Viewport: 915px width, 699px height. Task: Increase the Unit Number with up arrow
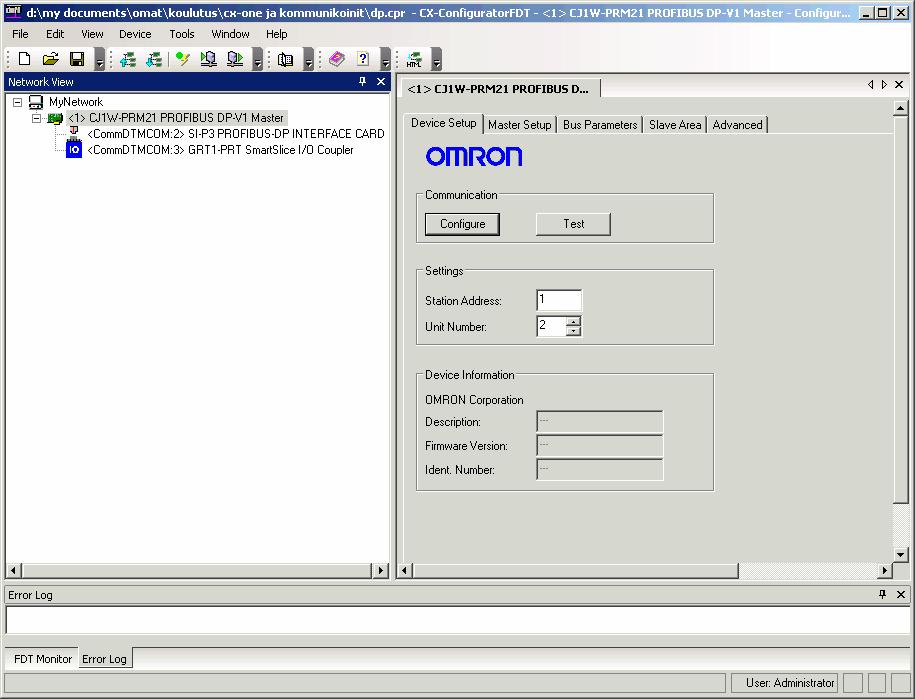(574, 321)
